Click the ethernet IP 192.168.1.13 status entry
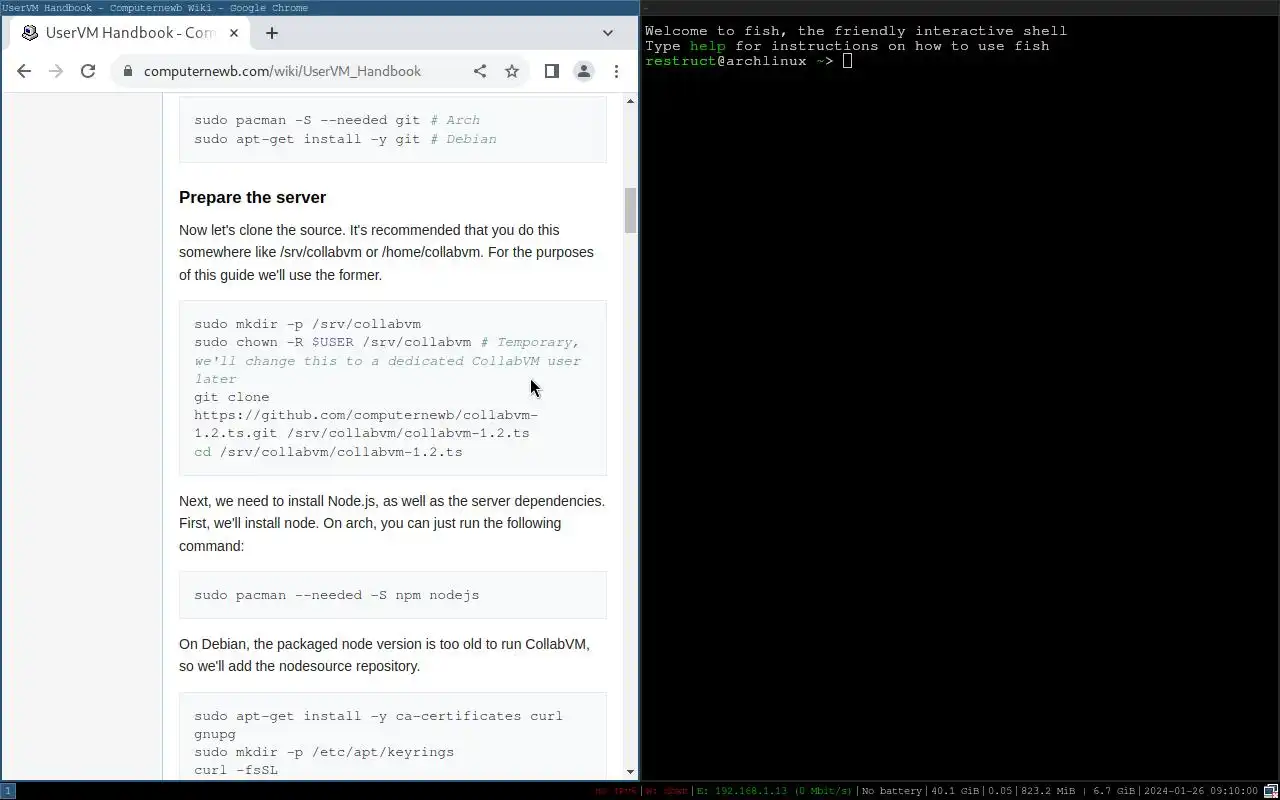The width and height of the screenshot is (1280, 800). (x=775, y=791)
